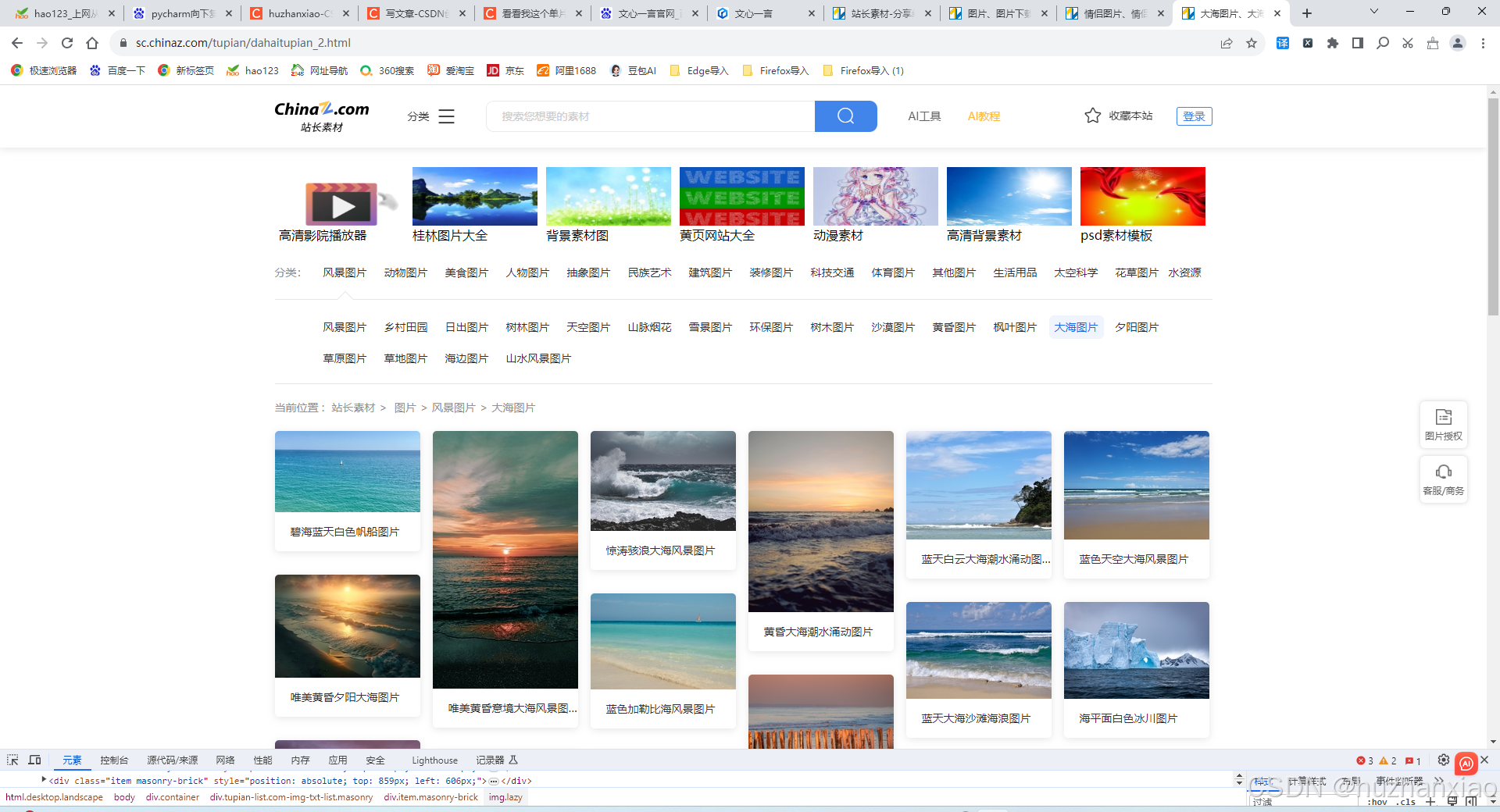This screenshot has height=812, width=1500.
Task: Select the 海边图片 subcategory
Action: 466,358
